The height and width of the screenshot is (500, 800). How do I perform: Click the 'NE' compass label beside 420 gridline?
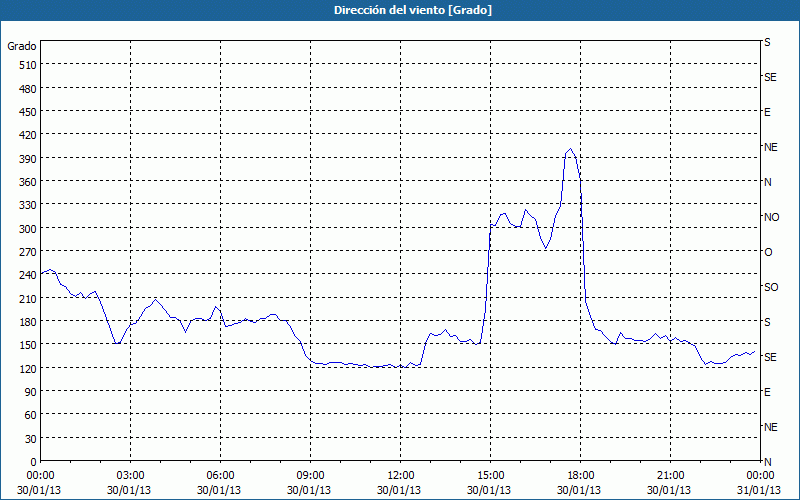click(770, 147)
